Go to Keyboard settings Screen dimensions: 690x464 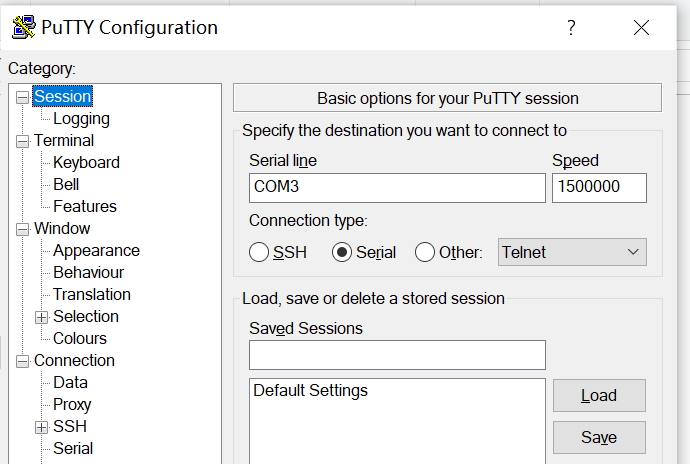(x=86, y=162)
